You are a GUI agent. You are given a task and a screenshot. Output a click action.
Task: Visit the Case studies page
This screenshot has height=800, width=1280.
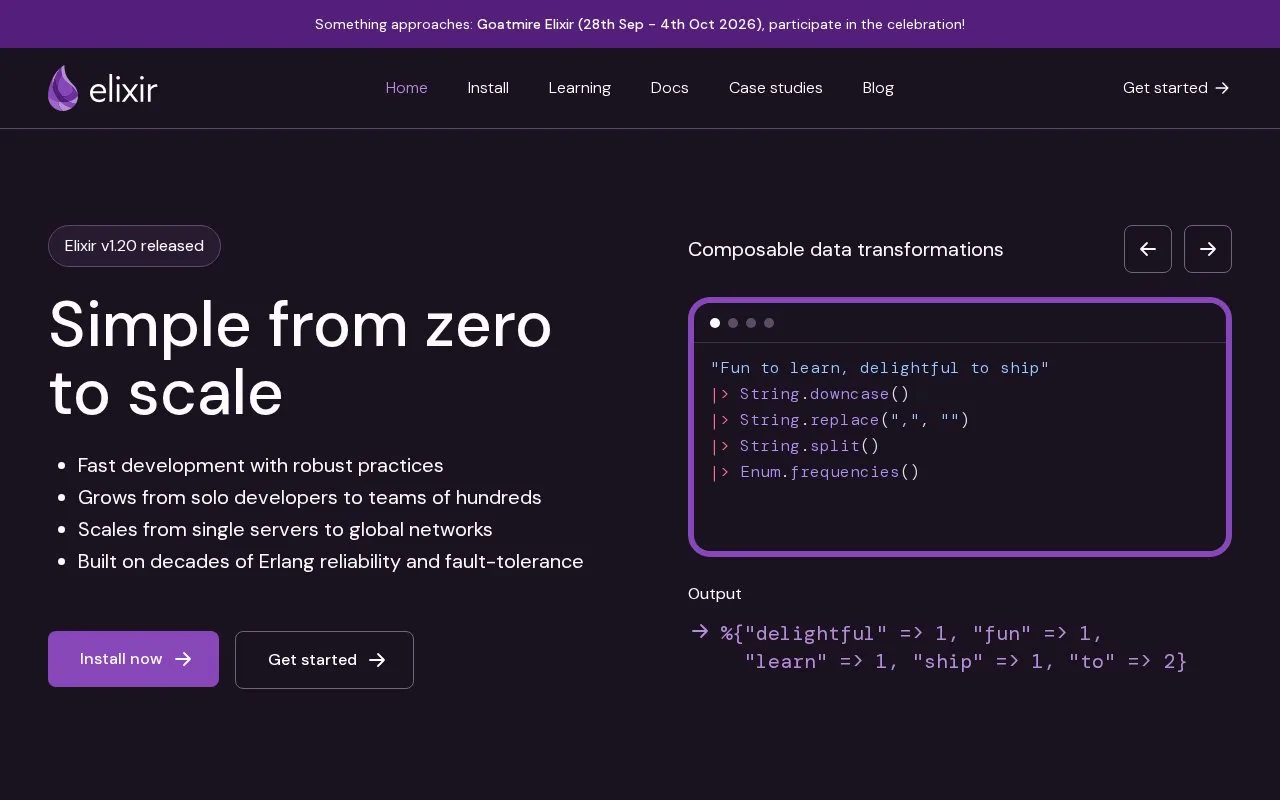pos(775,88)
